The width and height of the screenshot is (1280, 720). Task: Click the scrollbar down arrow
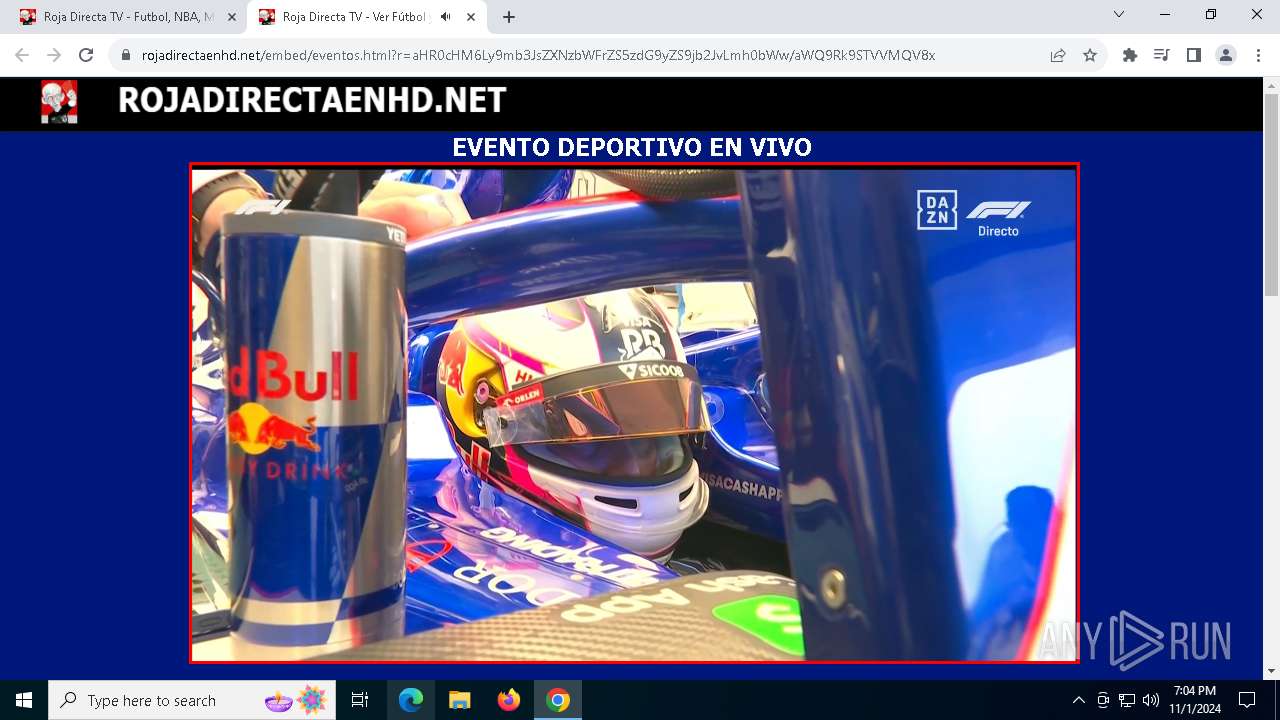[1271, 671]
